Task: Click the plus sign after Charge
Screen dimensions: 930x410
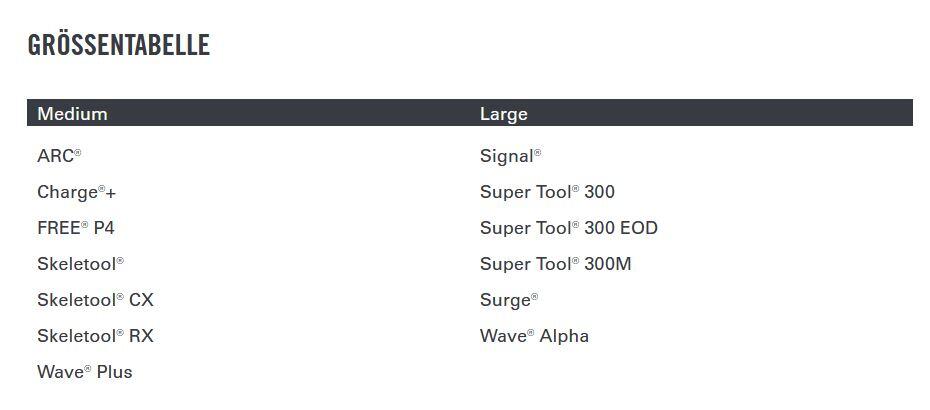Action: click(x=111, y=193)
